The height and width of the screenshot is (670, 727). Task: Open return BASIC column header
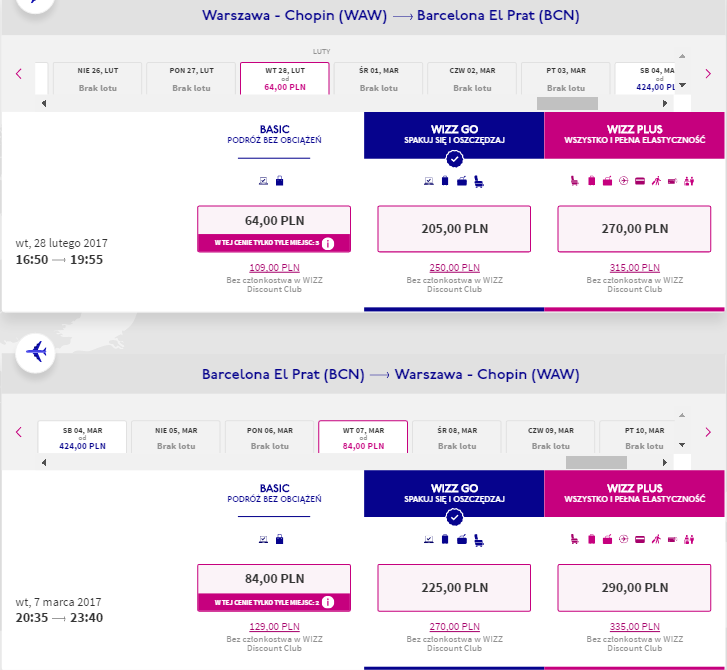(274, 494)
